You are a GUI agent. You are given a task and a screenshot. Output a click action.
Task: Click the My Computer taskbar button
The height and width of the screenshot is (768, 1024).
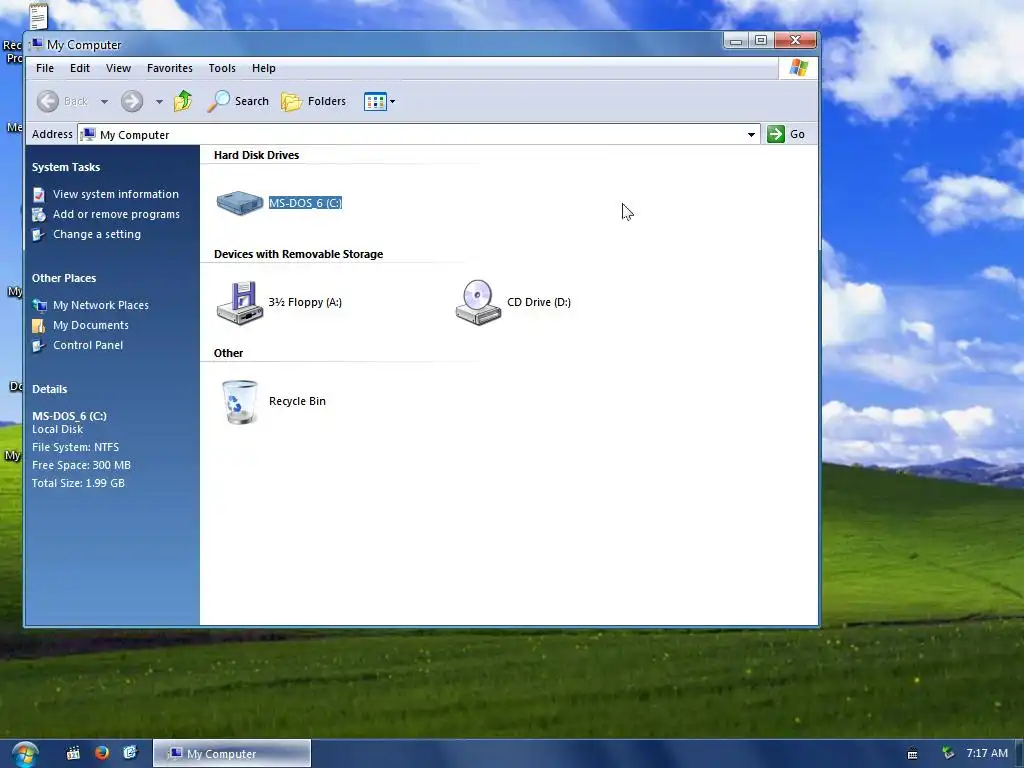232,754
